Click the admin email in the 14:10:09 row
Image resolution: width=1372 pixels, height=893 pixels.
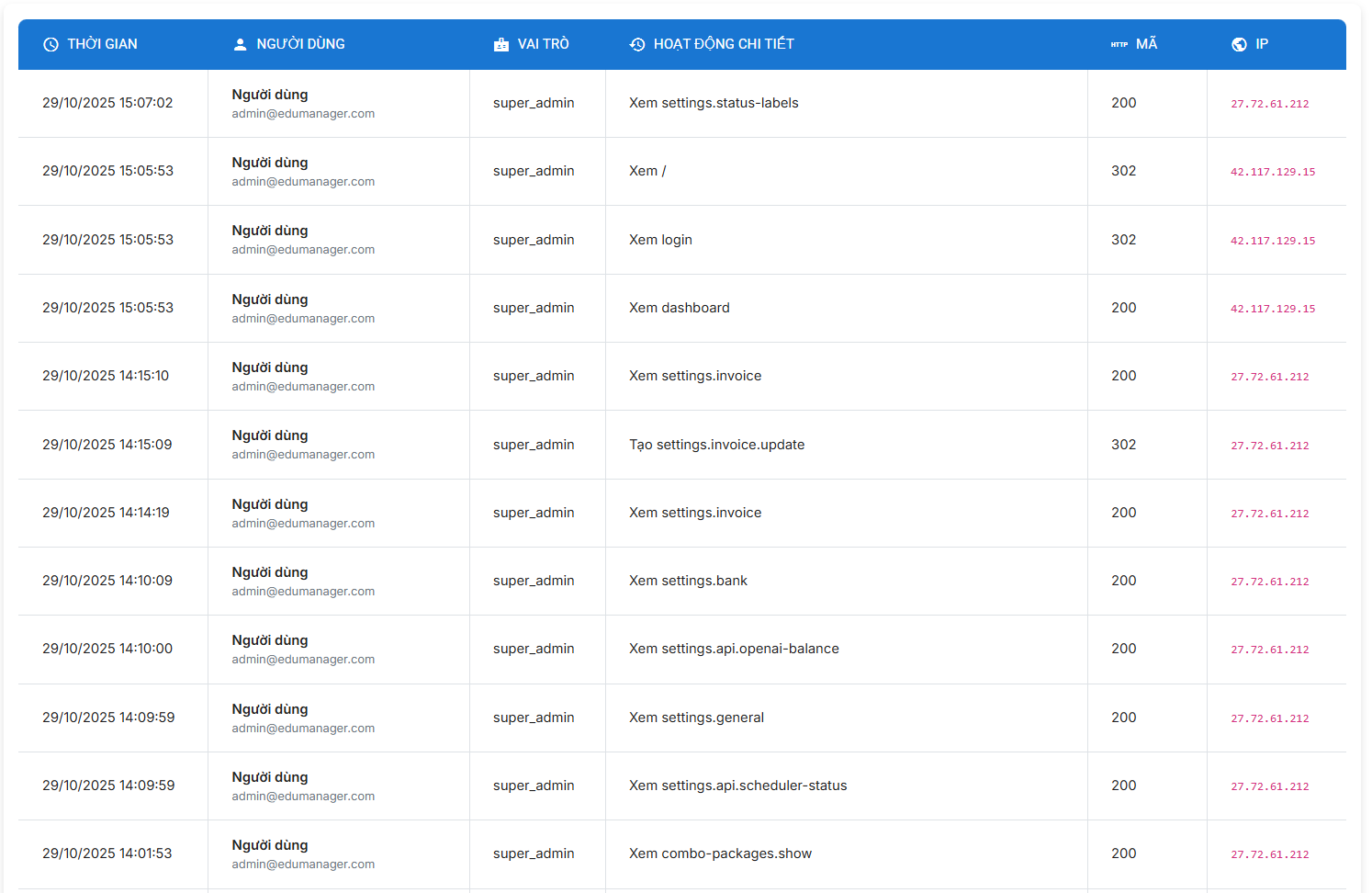[303, 592]
